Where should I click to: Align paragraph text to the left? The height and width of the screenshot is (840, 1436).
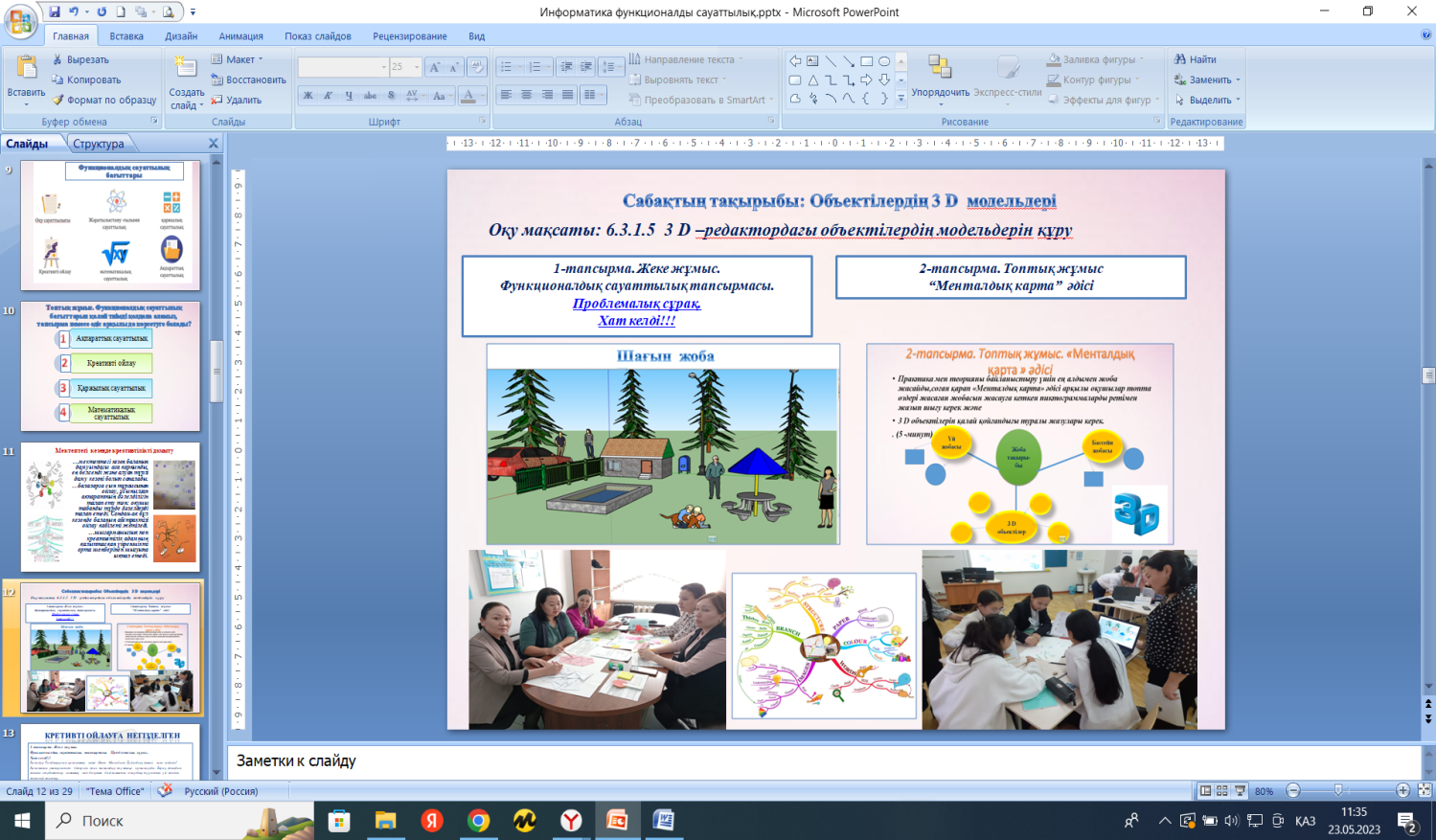pyautogui.click(x=506, y=95)
